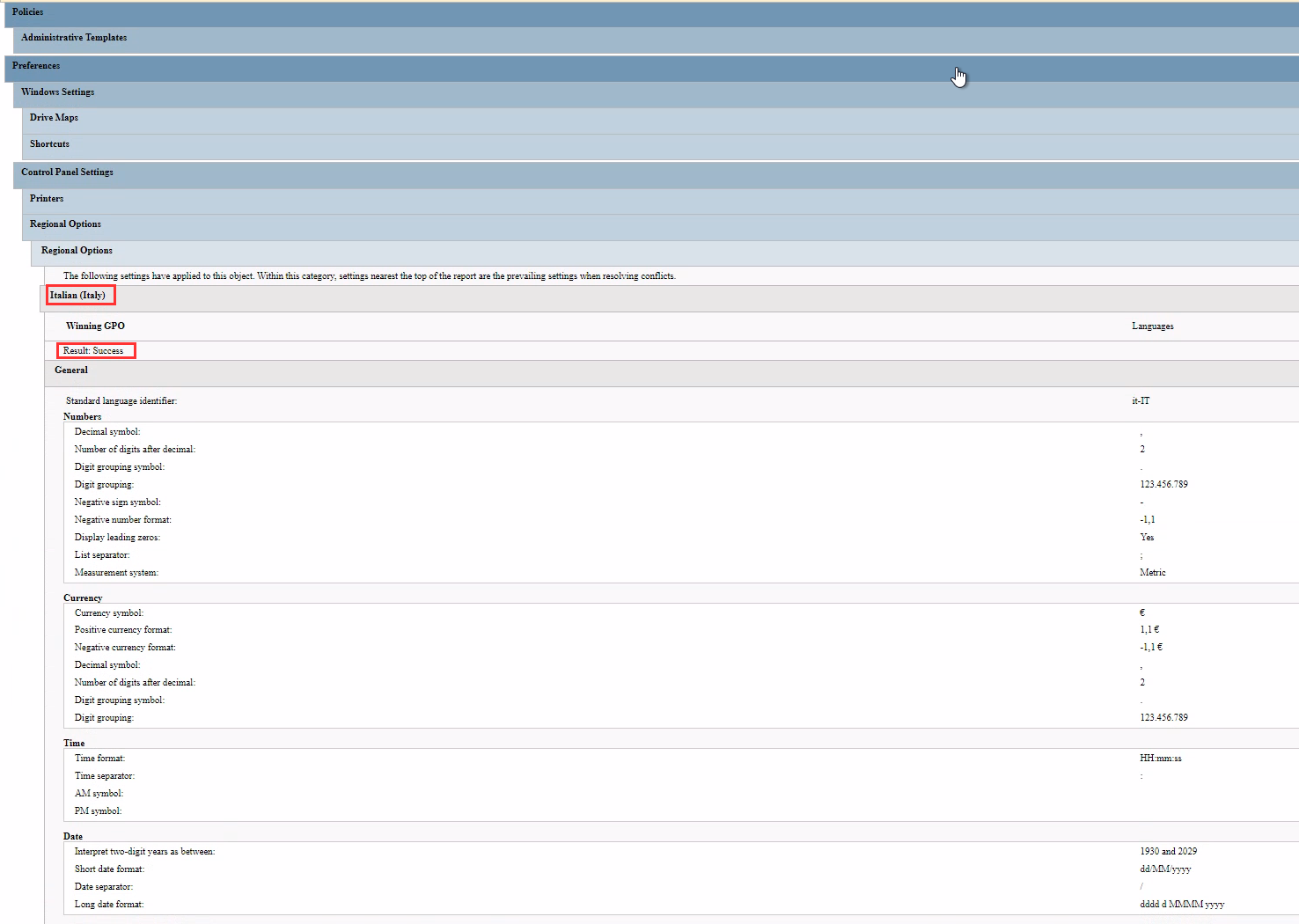Expand the Administrative Templates section
This screenshot has height=924, width=1299.
point(656,39)
